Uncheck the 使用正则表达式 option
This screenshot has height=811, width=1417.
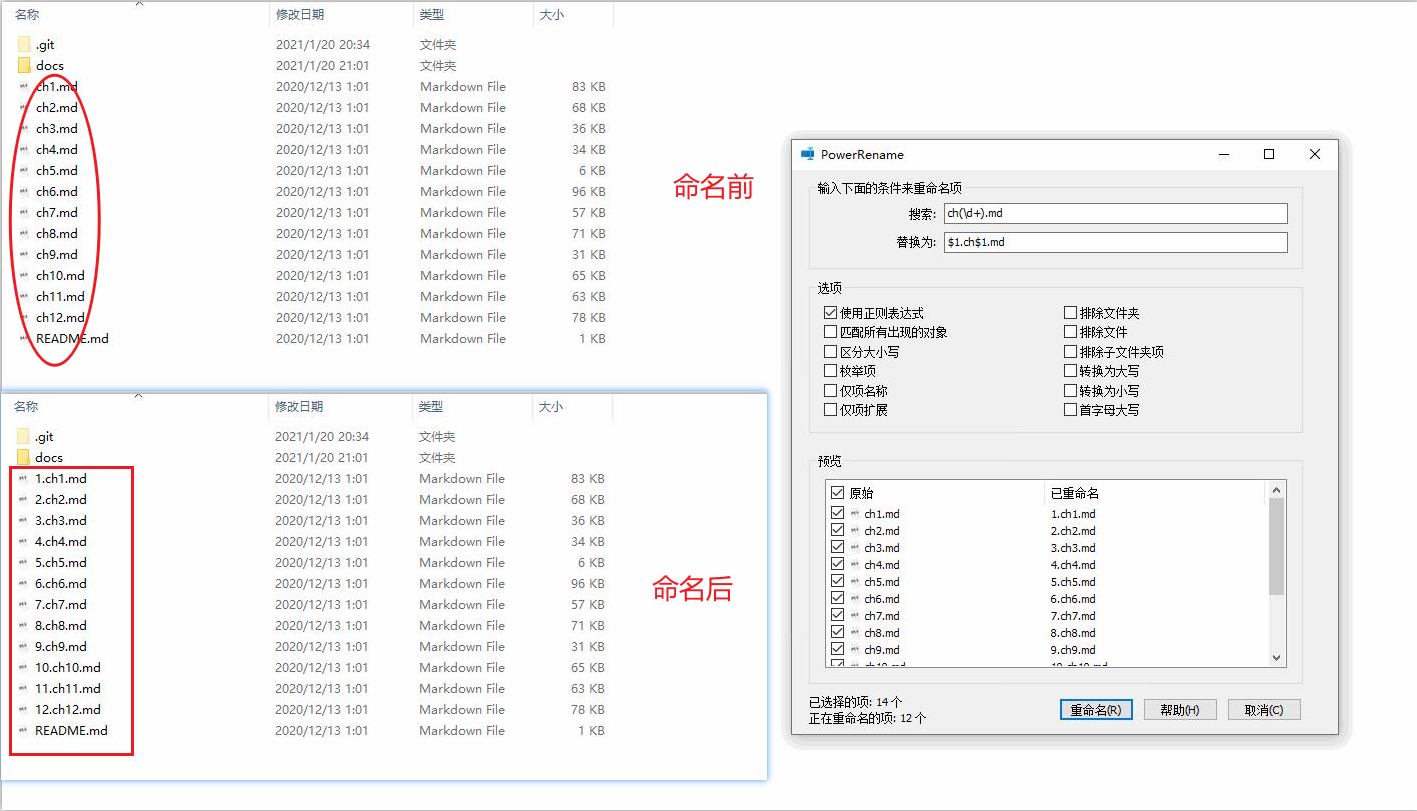830,313
